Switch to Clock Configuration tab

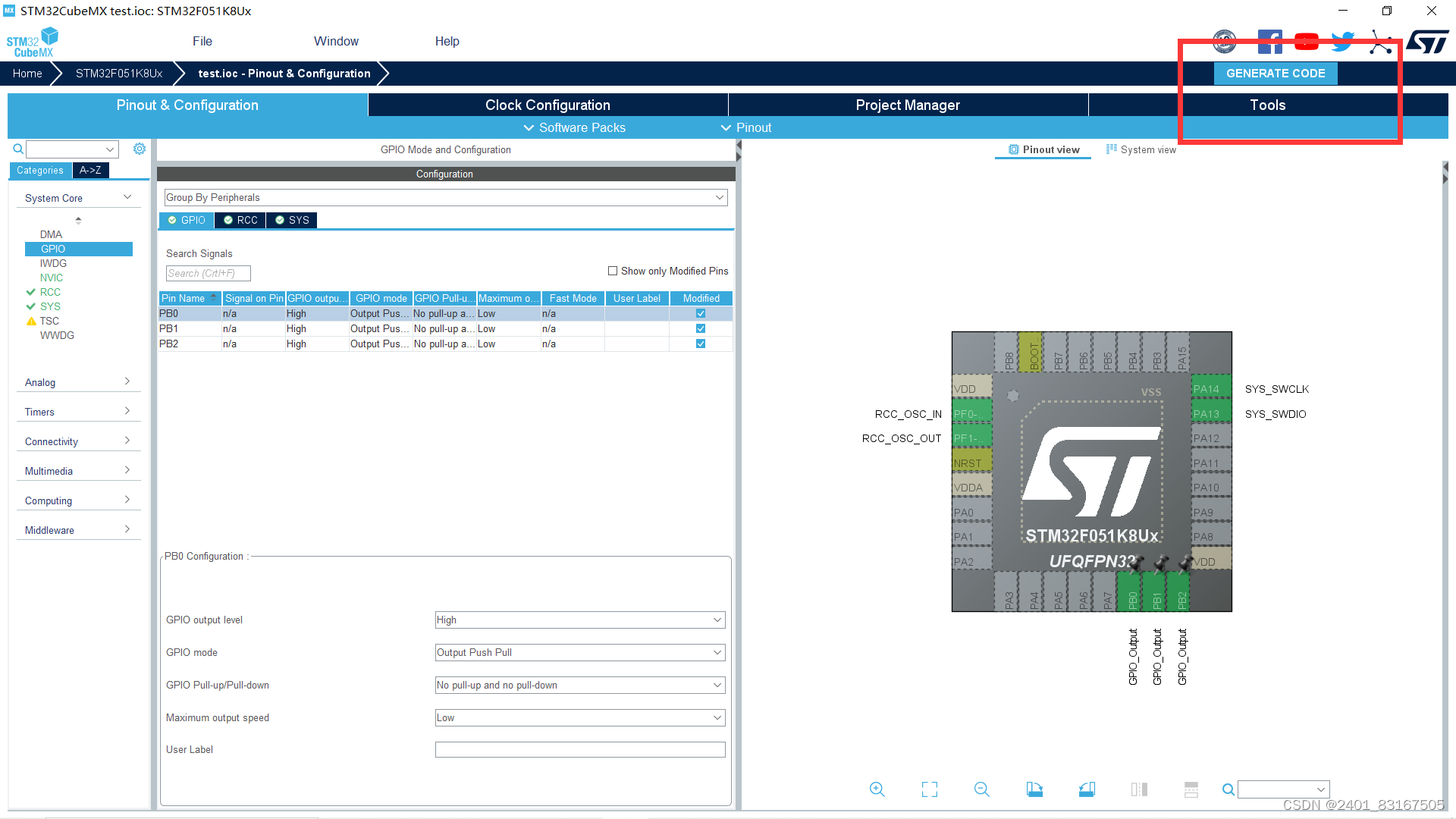coord(548,105)
